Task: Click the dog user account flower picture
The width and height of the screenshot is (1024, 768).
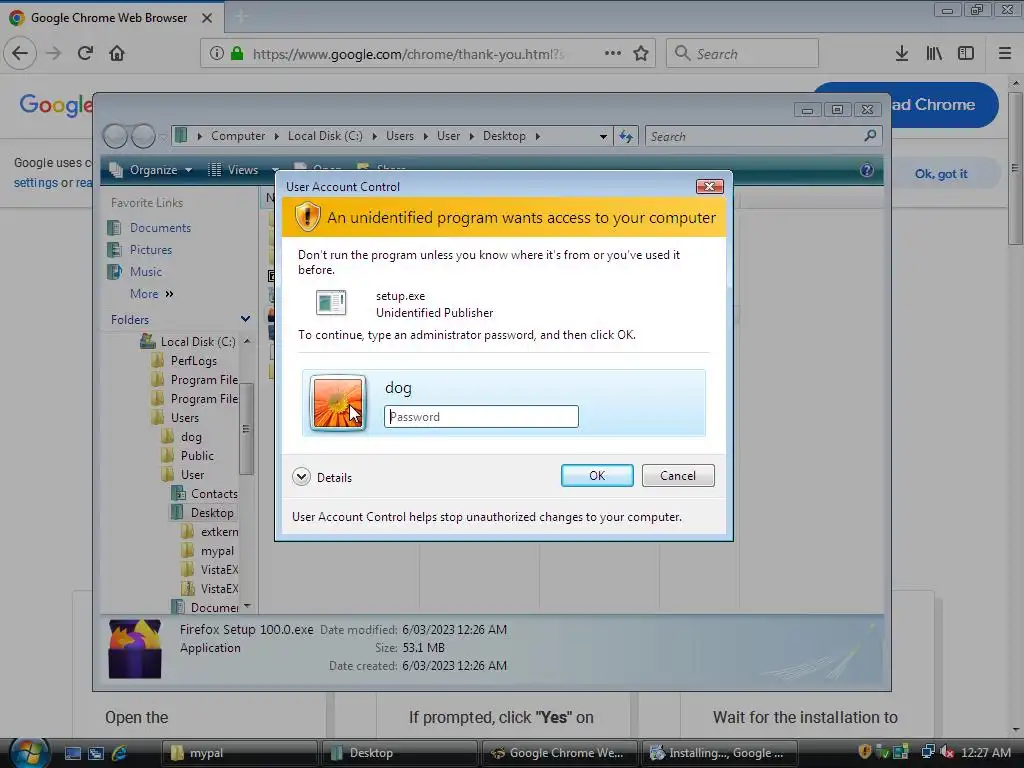Action: pyautogui.click(x=338, y=403)
